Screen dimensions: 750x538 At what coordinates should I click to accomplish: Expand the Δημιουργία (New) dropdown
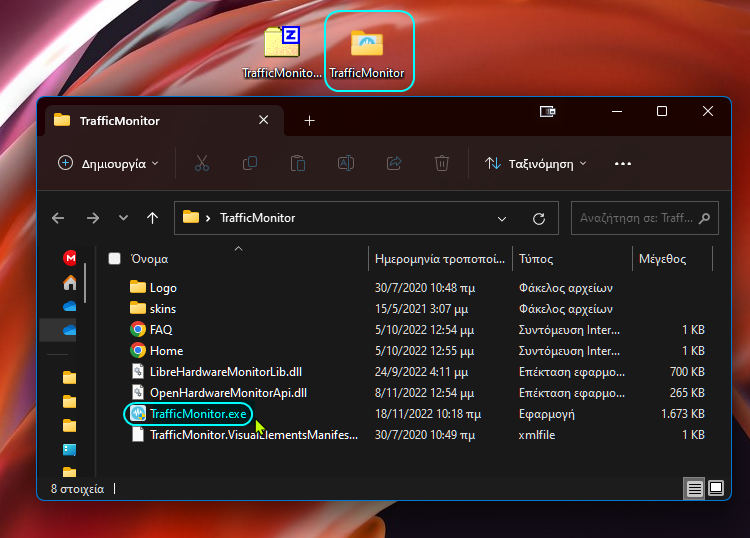coord(108,164)
